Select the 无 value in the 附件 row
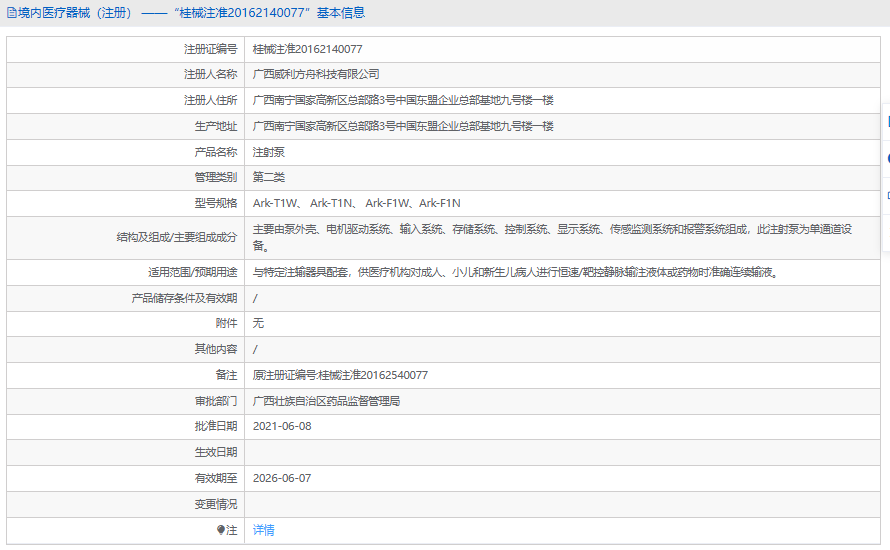 click(258, 323)
